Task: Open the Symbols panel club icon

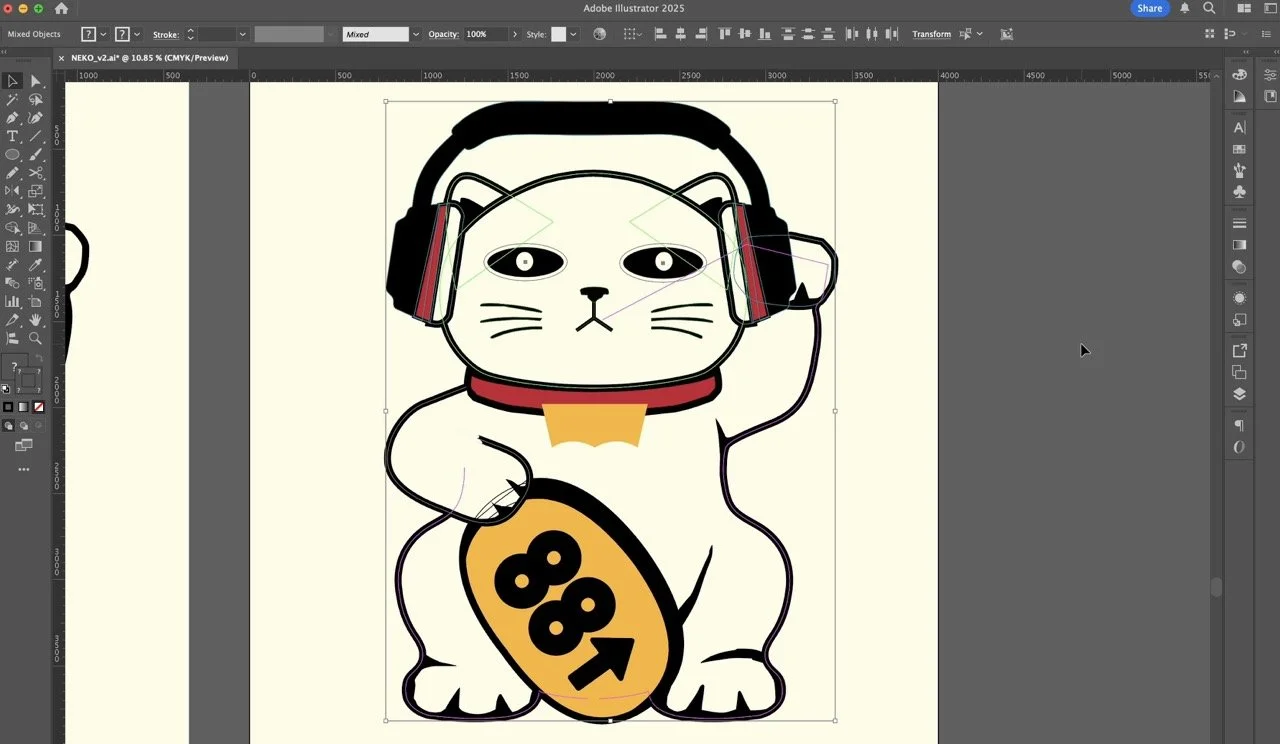Action: pyautogui.click(x=1239, y=192)
